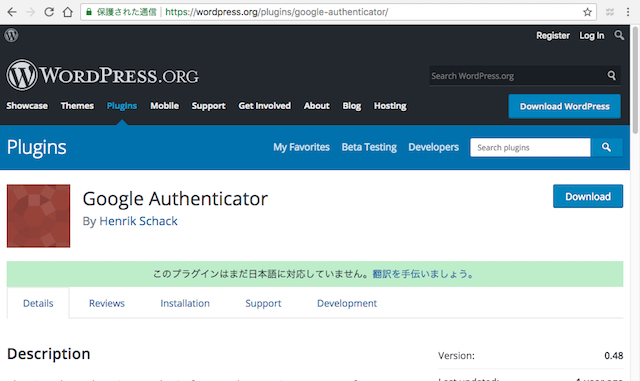Image resolution: width=640 pixels, height=381 pixels.
Task: Click the large WordPress.org logo
Action: pos(102,75)
